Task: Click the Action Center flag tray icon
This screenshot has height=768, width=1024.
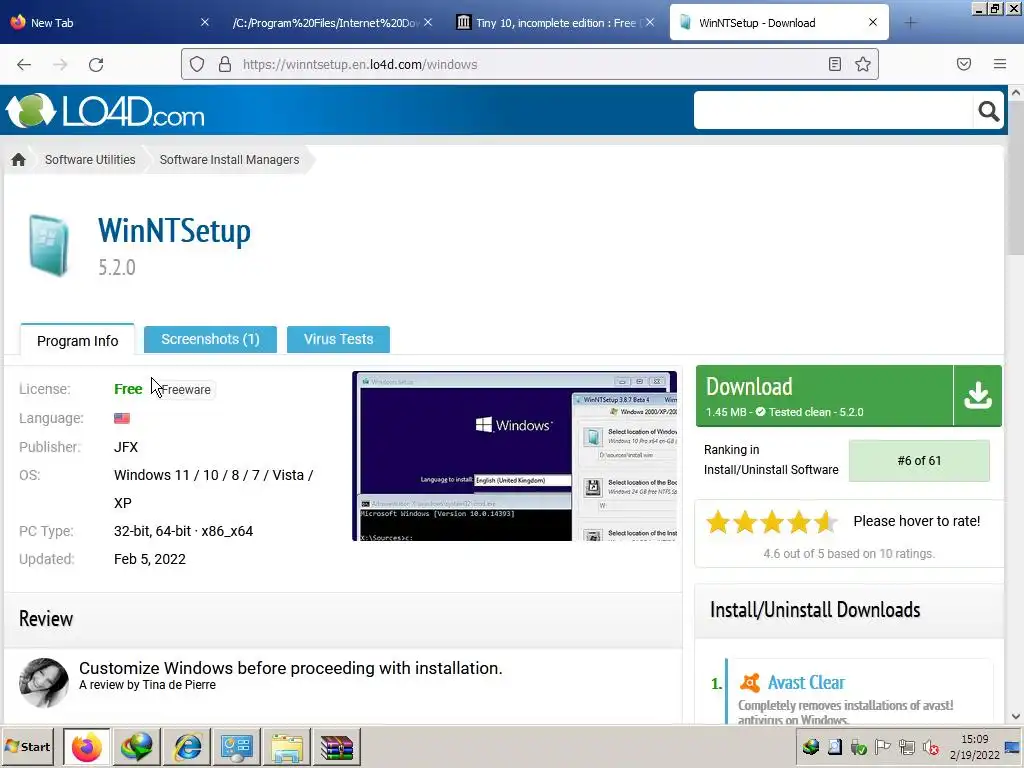Action: tap(882, 747)
